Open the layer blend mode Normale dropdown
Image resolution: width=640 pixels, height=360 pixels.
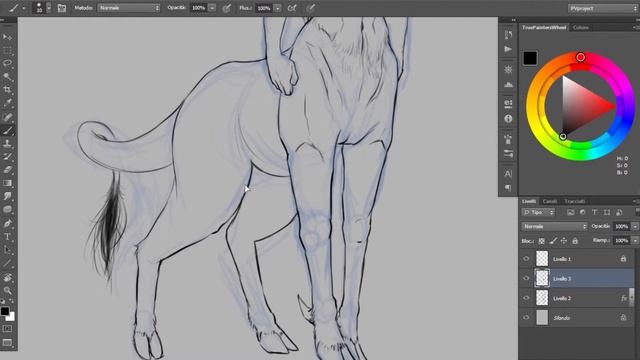[554, 226]
